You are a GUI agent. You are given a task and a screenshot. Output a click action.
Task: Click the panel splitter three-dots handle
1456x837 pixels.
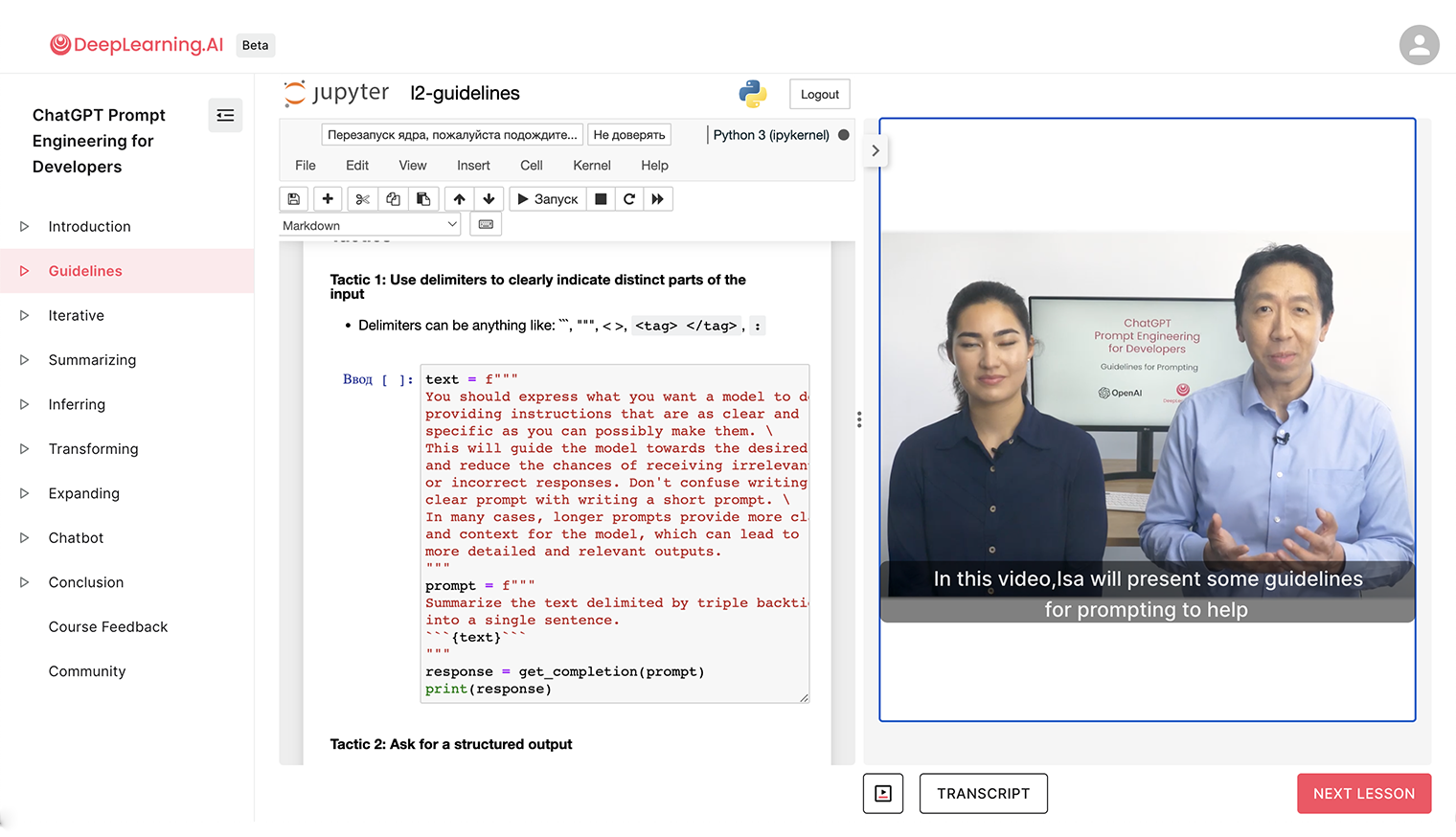pyautogui.click(x=859, y=419)
